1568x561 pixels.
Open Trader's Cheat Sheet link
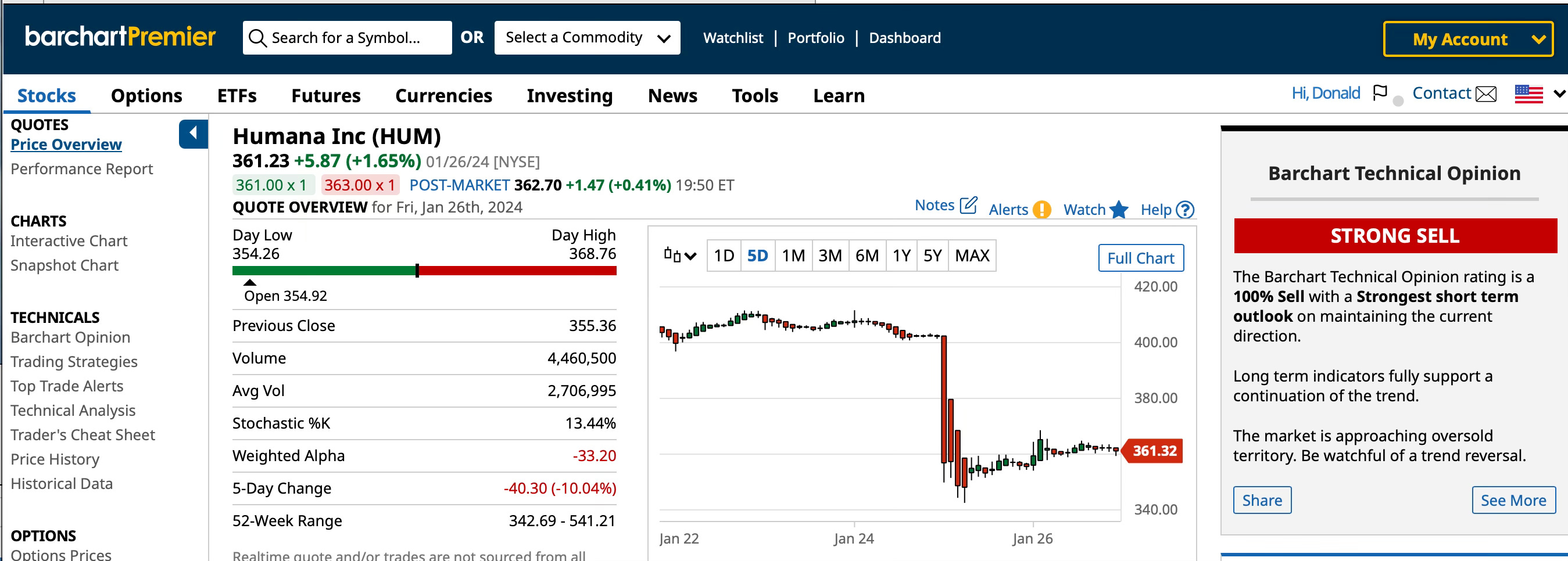(x=82, y=434)
